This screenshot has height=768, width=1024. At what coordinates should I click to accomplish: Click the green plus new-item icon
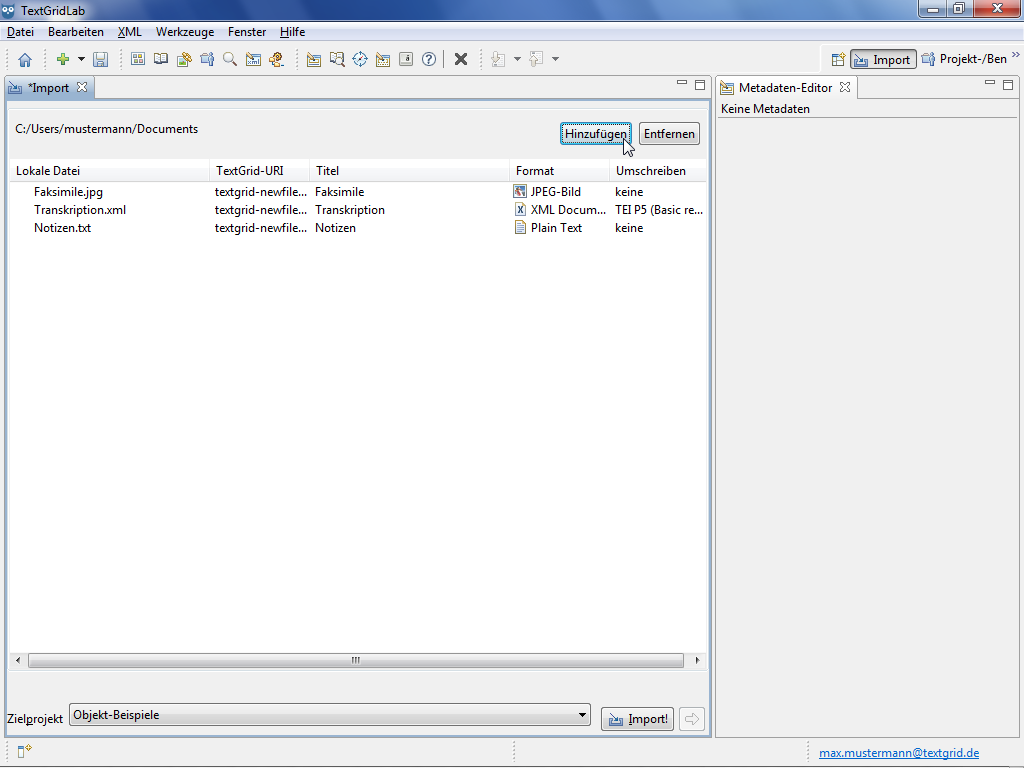click(63, 60)
